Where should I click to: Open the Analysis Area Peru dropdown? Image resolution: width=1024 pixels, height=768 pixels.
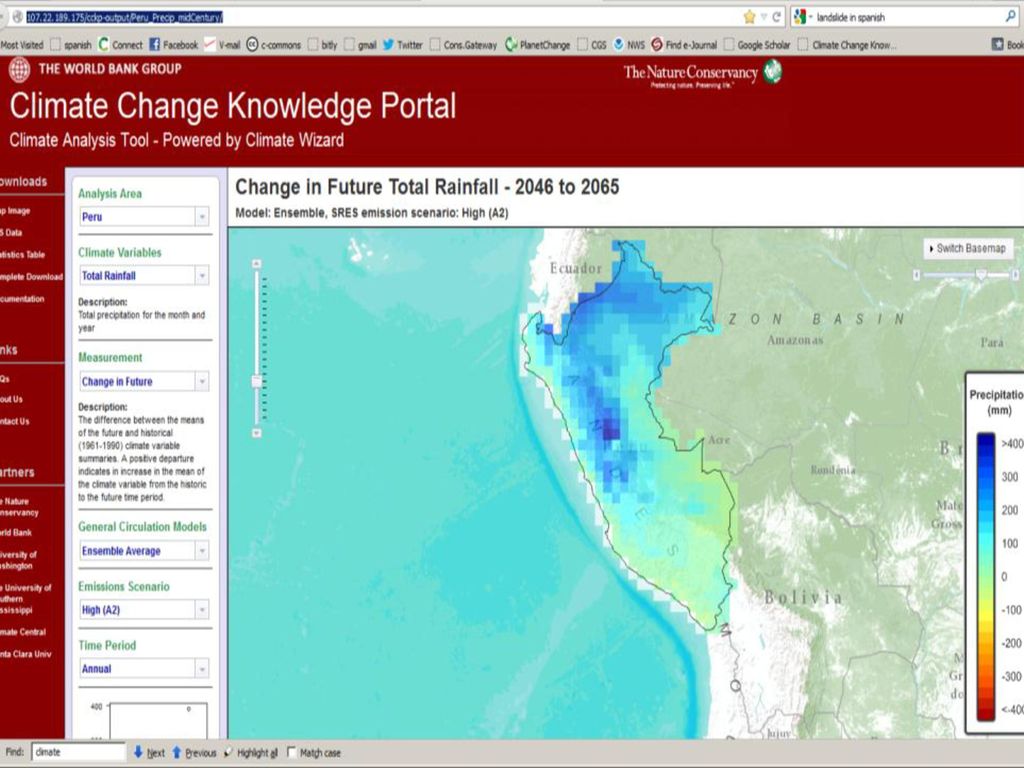point(144,216)
